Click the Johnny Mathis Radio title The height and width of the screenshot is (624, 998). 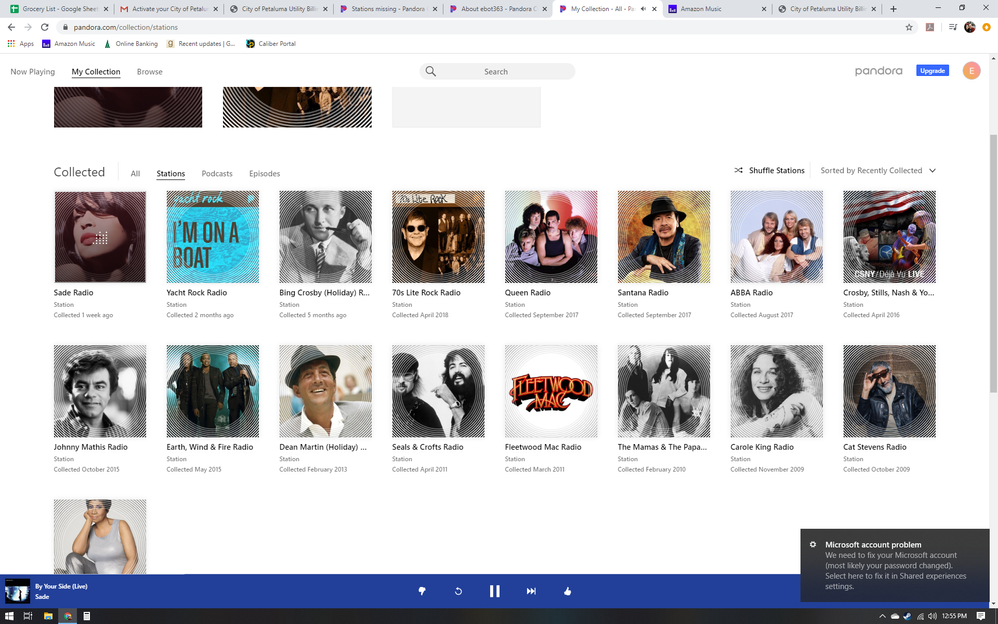click(x=90, y=447)
